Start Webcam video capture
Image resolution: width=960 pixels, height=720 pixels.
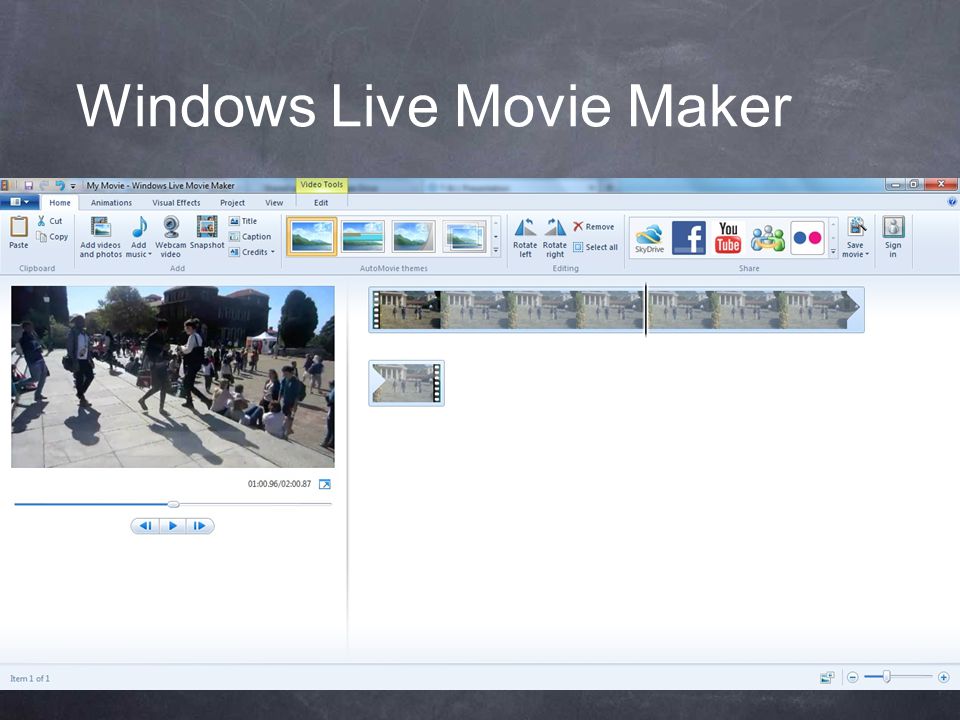coord(171,238)
